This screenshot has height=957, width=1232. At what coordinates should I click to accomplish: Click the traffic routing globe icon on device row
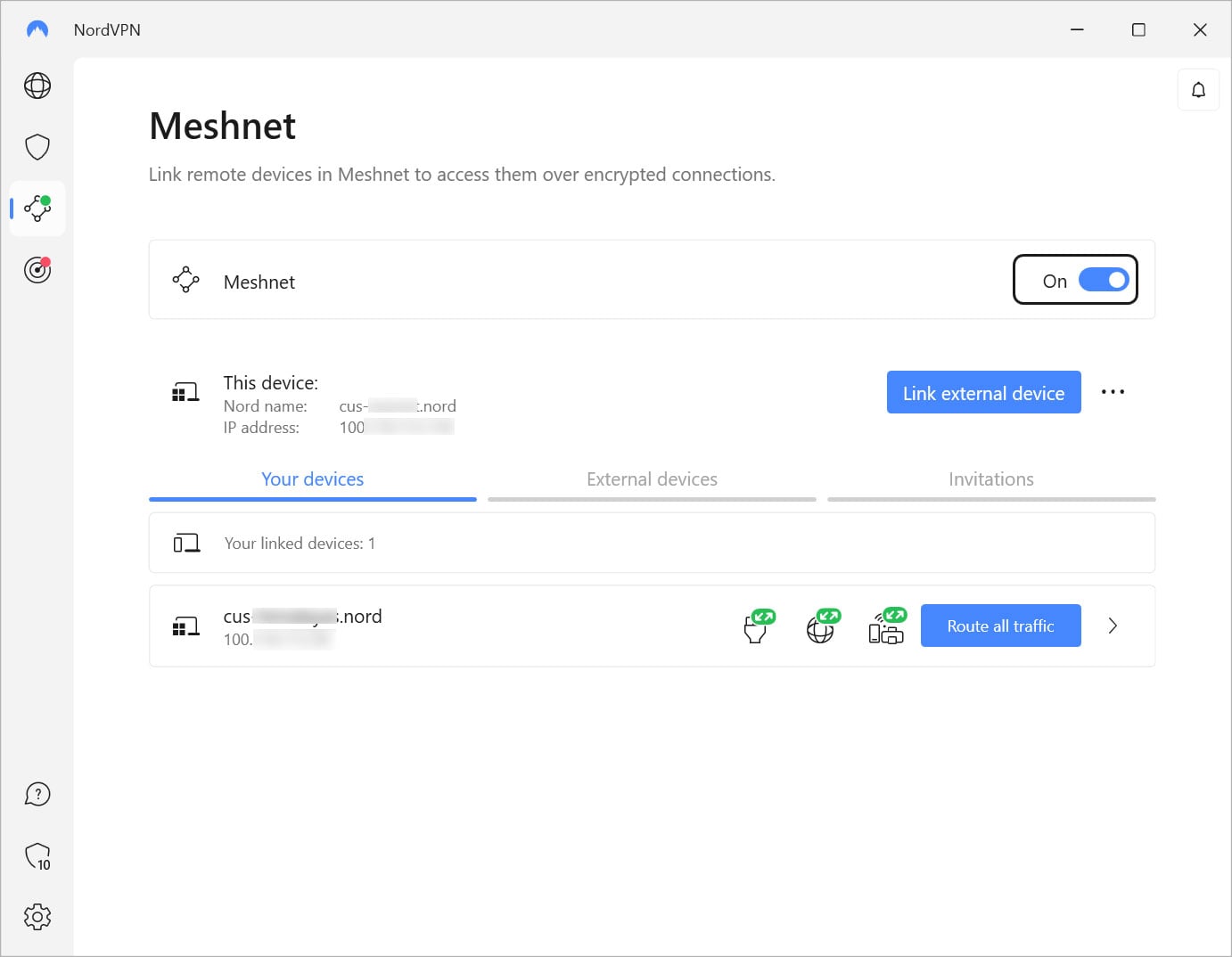click(821, 626)
